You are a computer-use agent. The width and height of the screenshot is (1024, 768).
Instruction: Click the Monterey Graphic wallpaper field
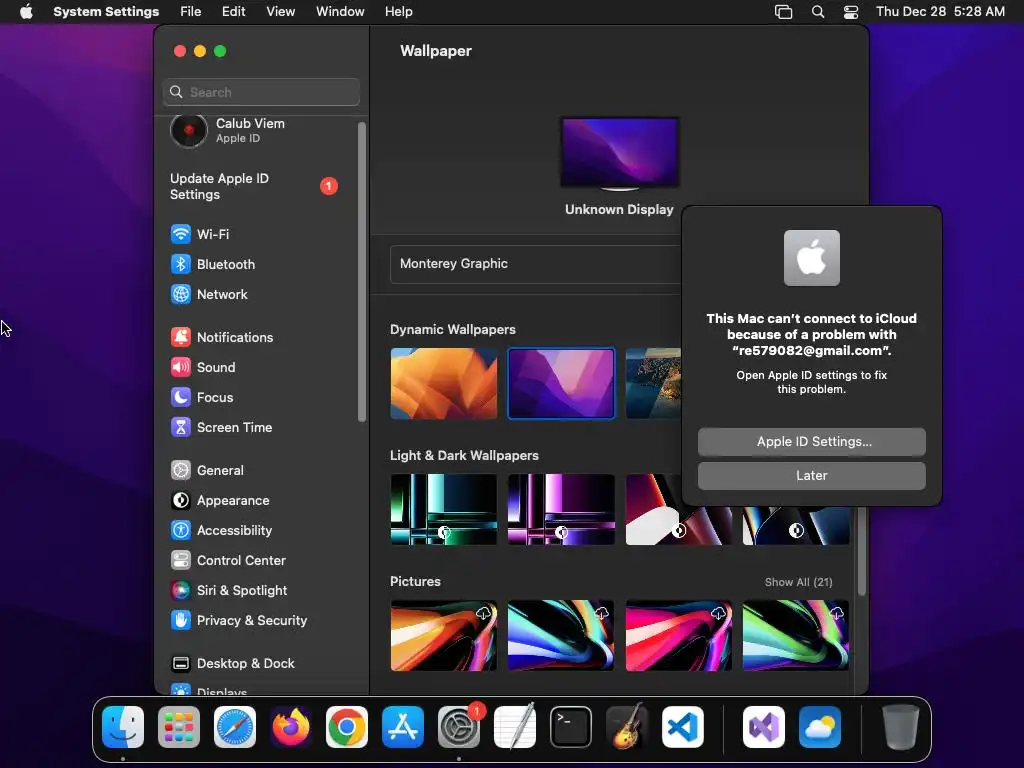(536, 264)
